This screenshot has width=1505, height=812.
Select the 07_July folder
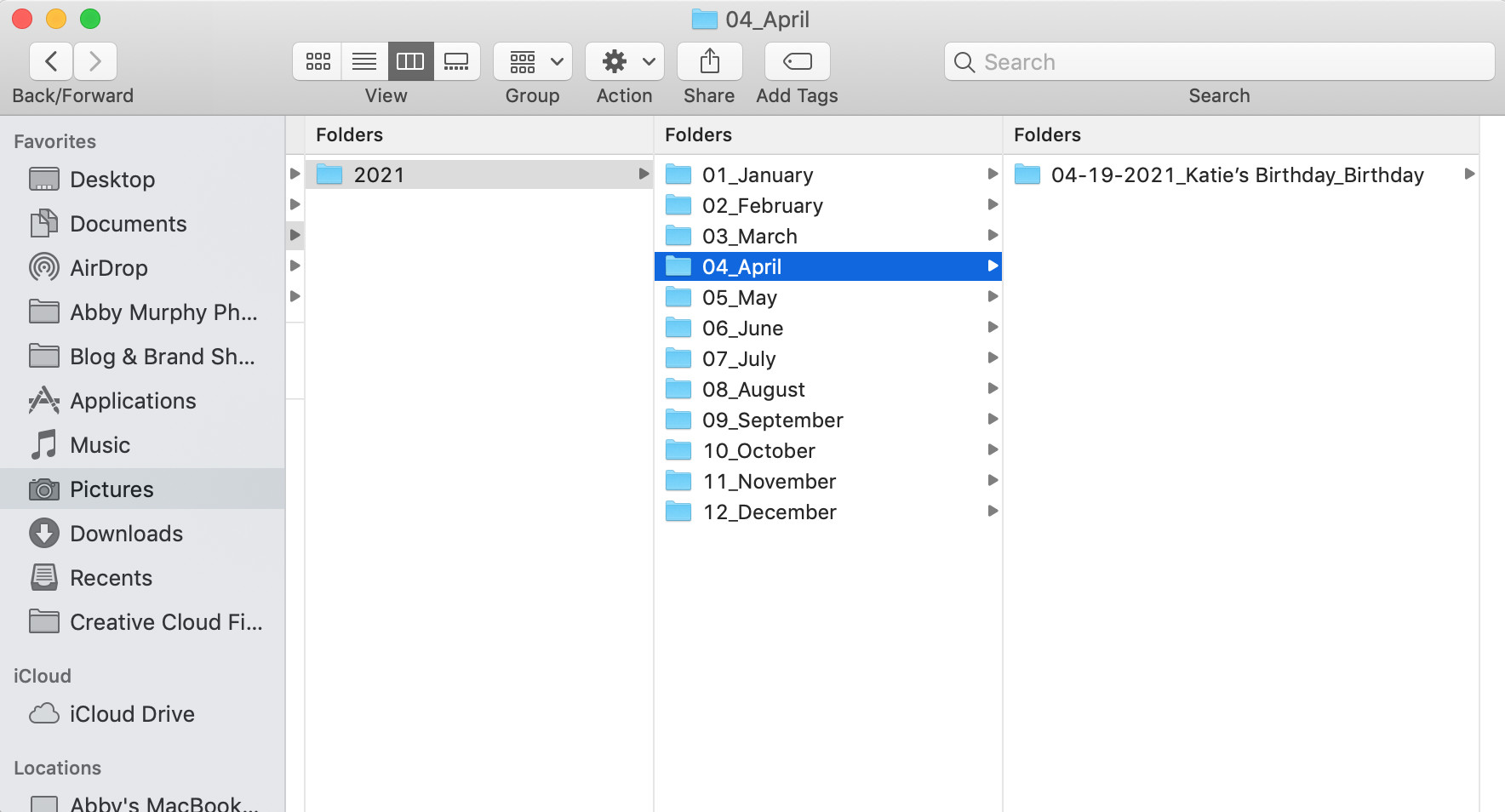click(828, 358)
